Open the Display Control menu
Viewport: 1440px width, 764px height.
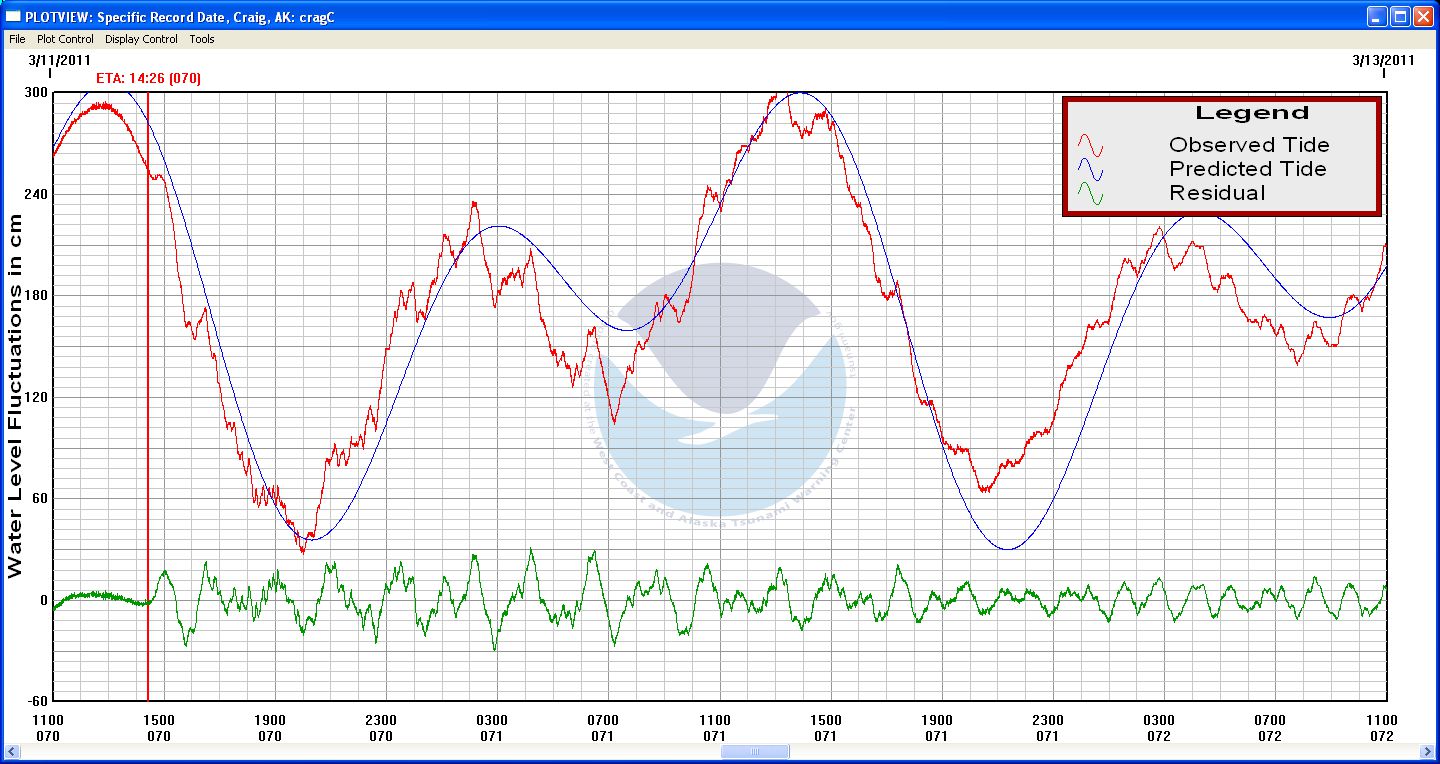point(141,39)
